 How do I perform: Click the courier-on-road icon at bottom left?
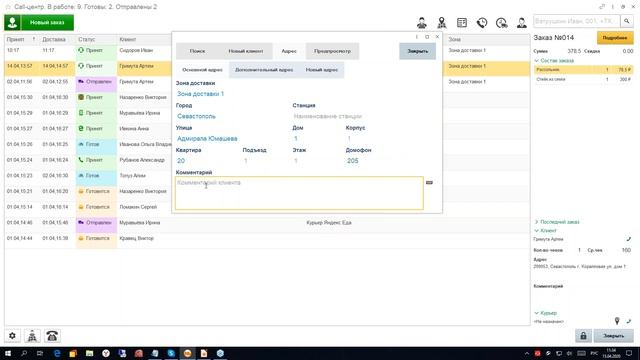[x=32, y=336]
